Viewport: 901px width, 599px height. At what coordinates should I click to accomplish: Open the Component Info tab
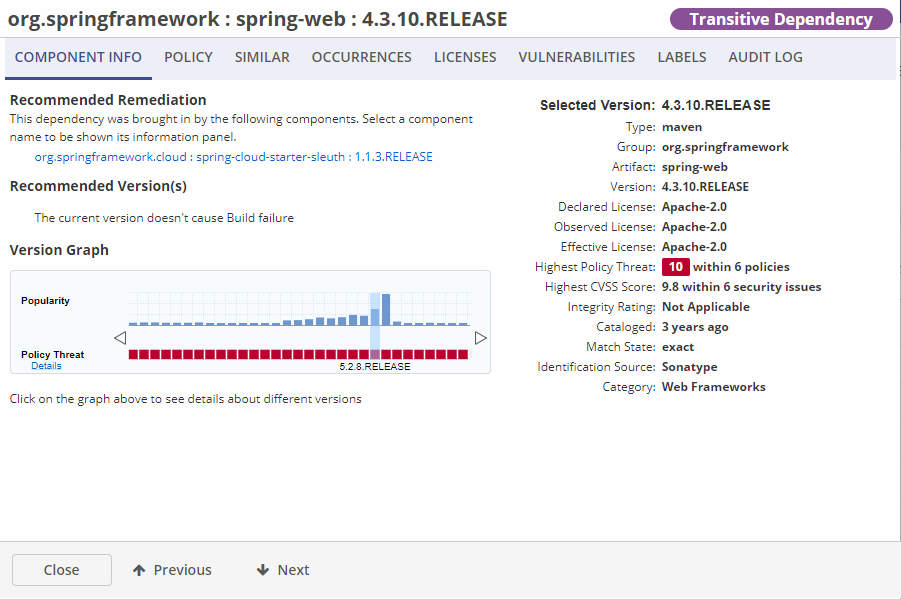(x=78, y=57)
